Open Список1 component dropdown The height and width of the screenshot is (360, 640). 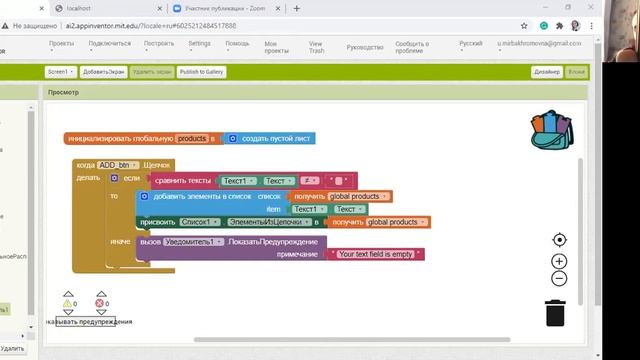(200, 222)
